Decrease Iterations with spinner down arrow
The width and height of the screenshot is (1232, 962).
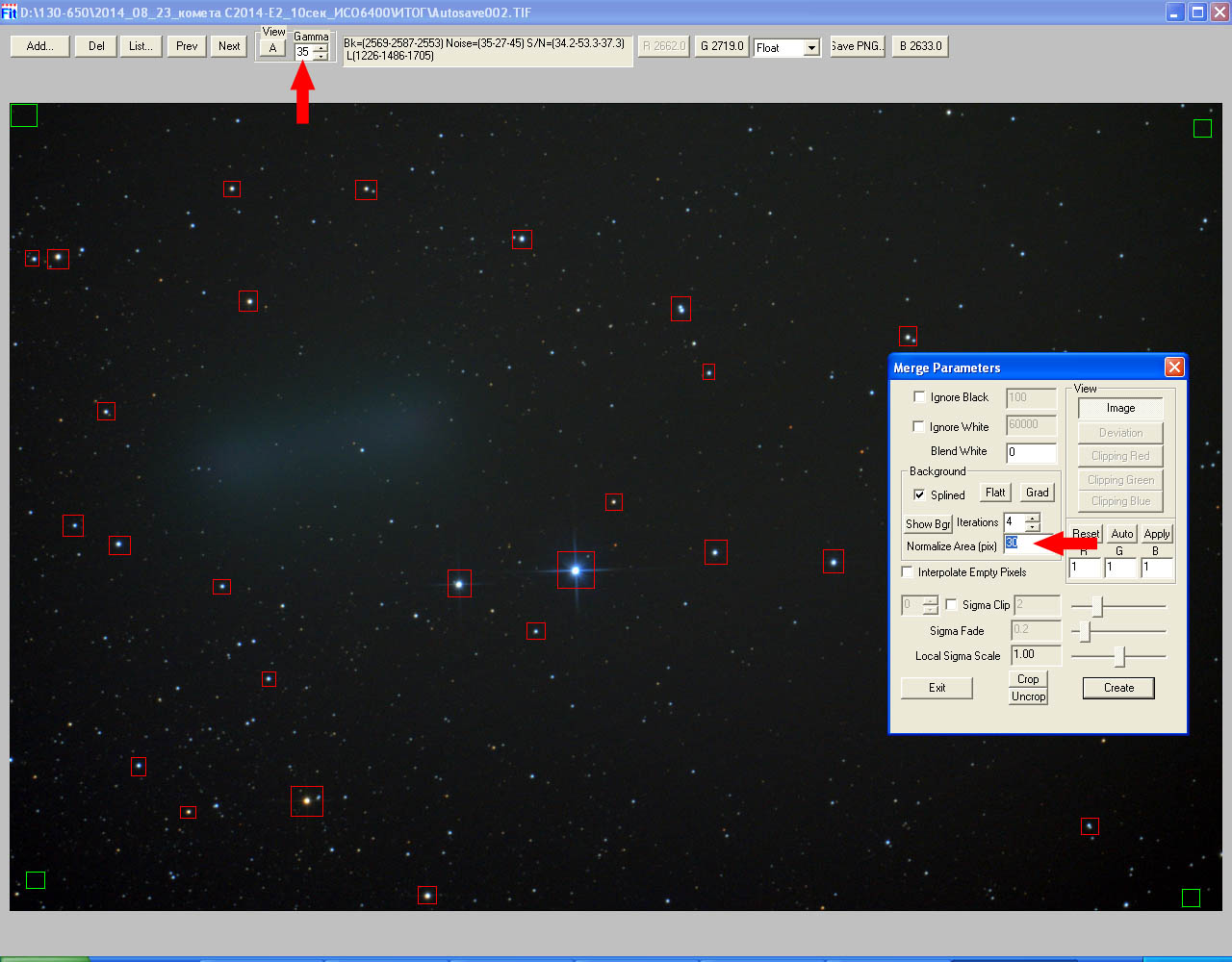coord(1032,527)
